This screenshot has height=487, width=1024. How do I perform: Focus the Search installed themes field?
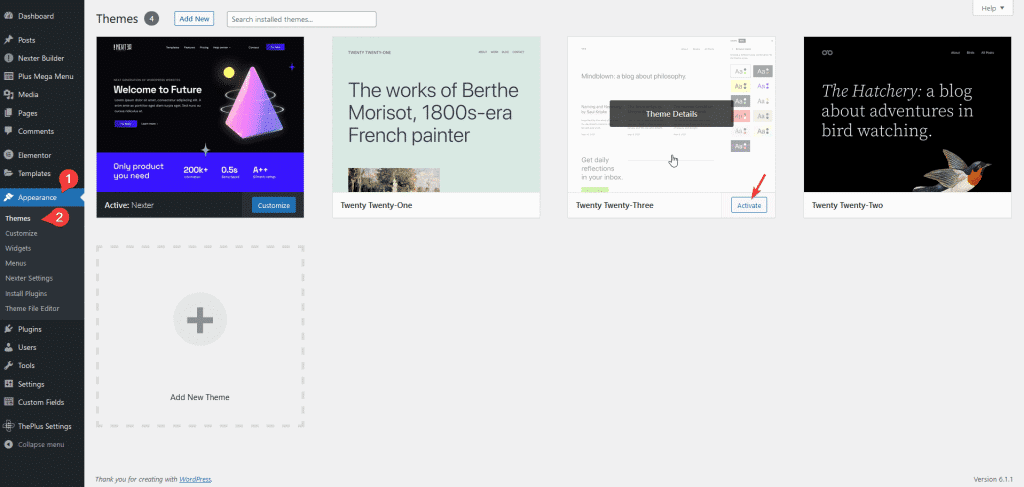click(301, 19)
